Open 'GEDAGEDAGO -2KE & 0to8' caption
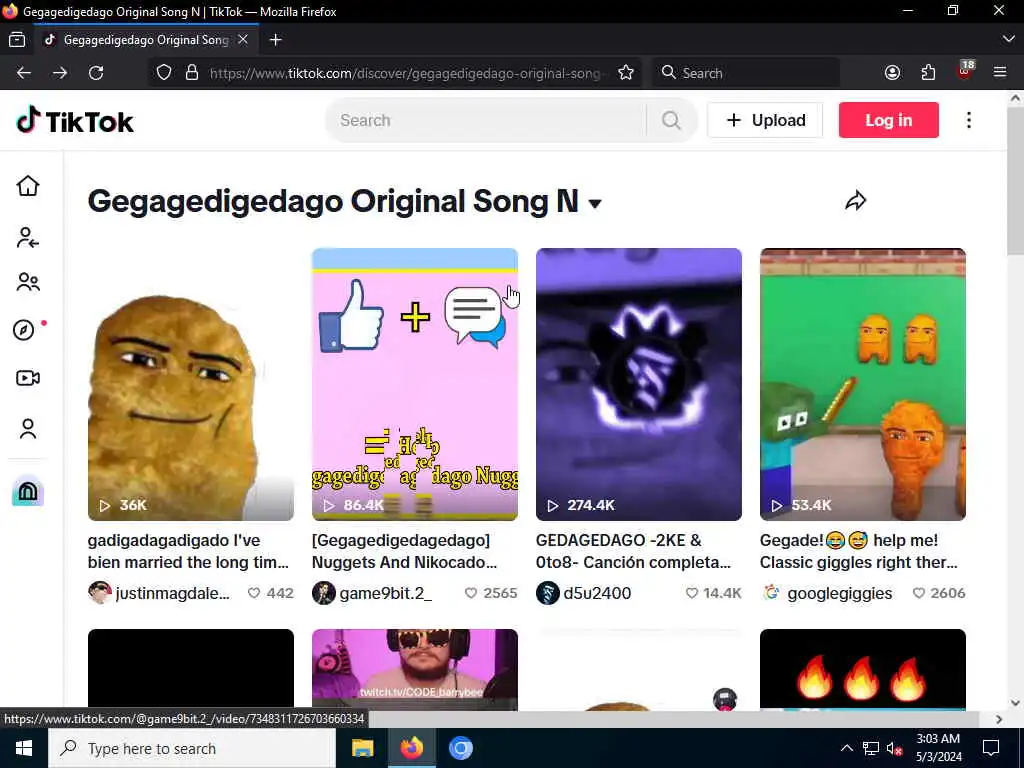 coord(633,551)
